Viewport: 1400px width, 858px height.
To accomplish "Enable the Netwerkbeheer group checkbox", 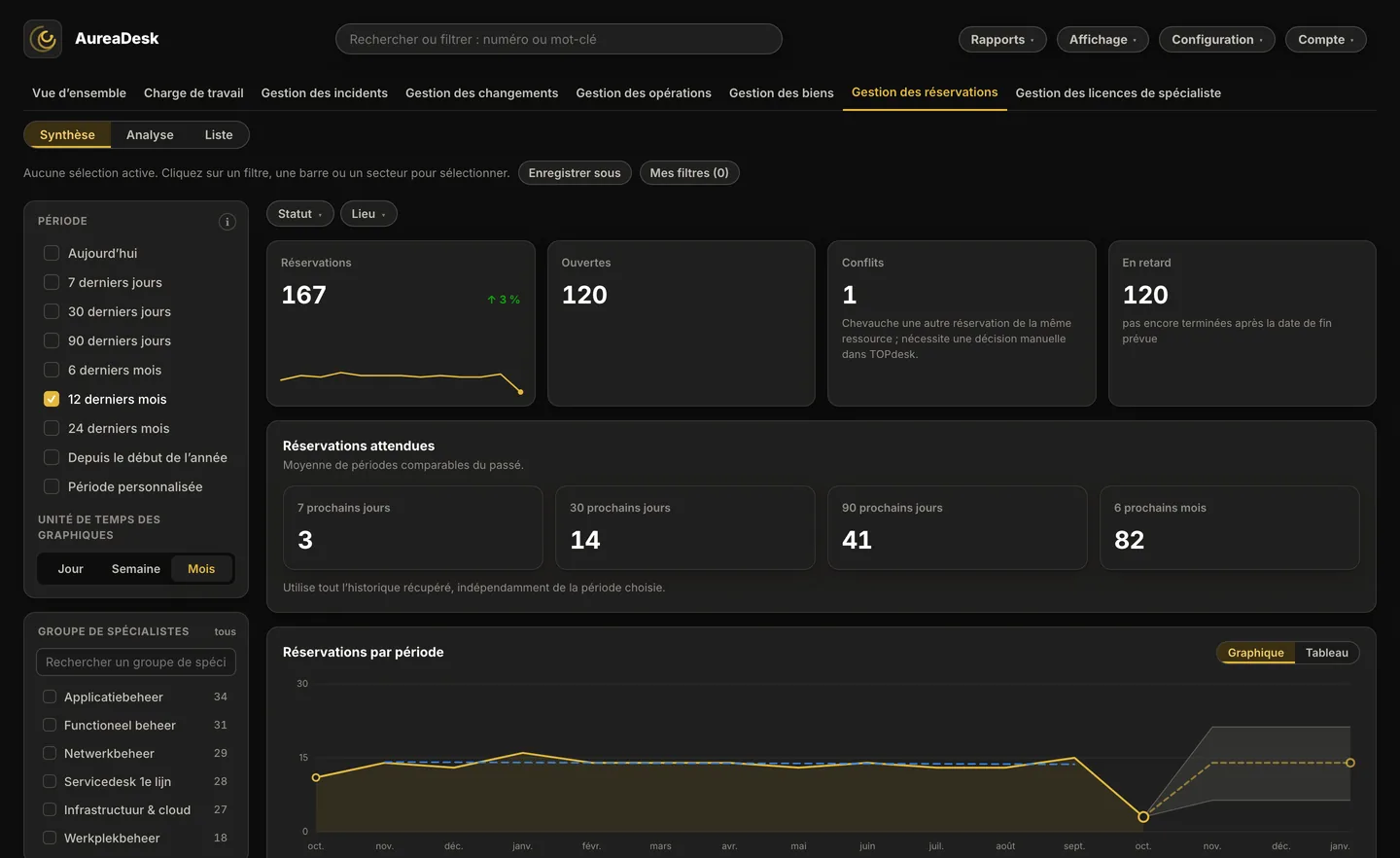I will [x=50, y=753].
